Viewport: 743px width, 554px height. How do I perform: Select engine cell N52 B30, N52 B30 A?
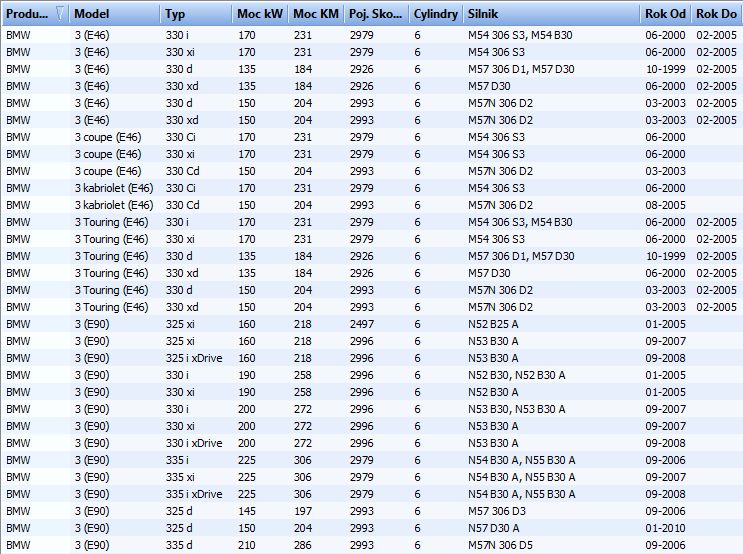coord(516,375)
